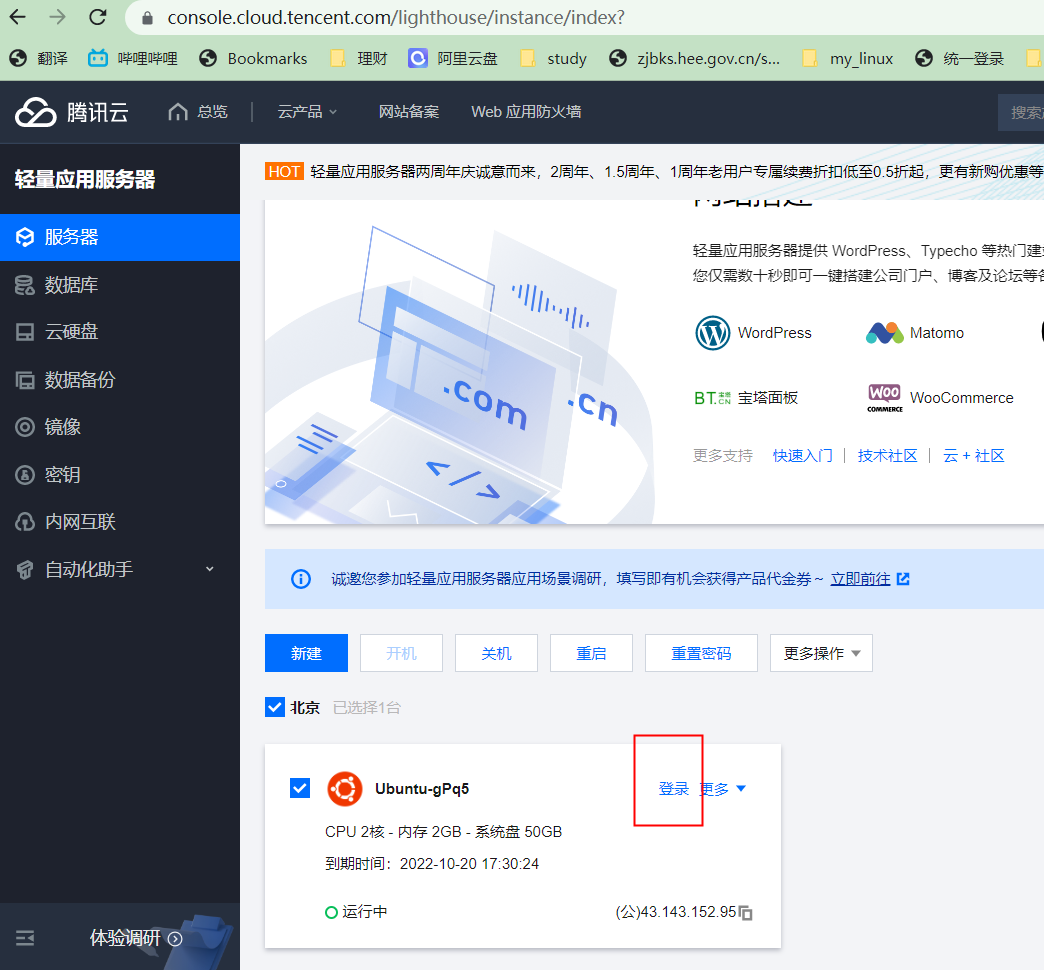The height and width of the screenshot is (970, 1044).
Task: Click the 新建 button
Action: point(306,653)
